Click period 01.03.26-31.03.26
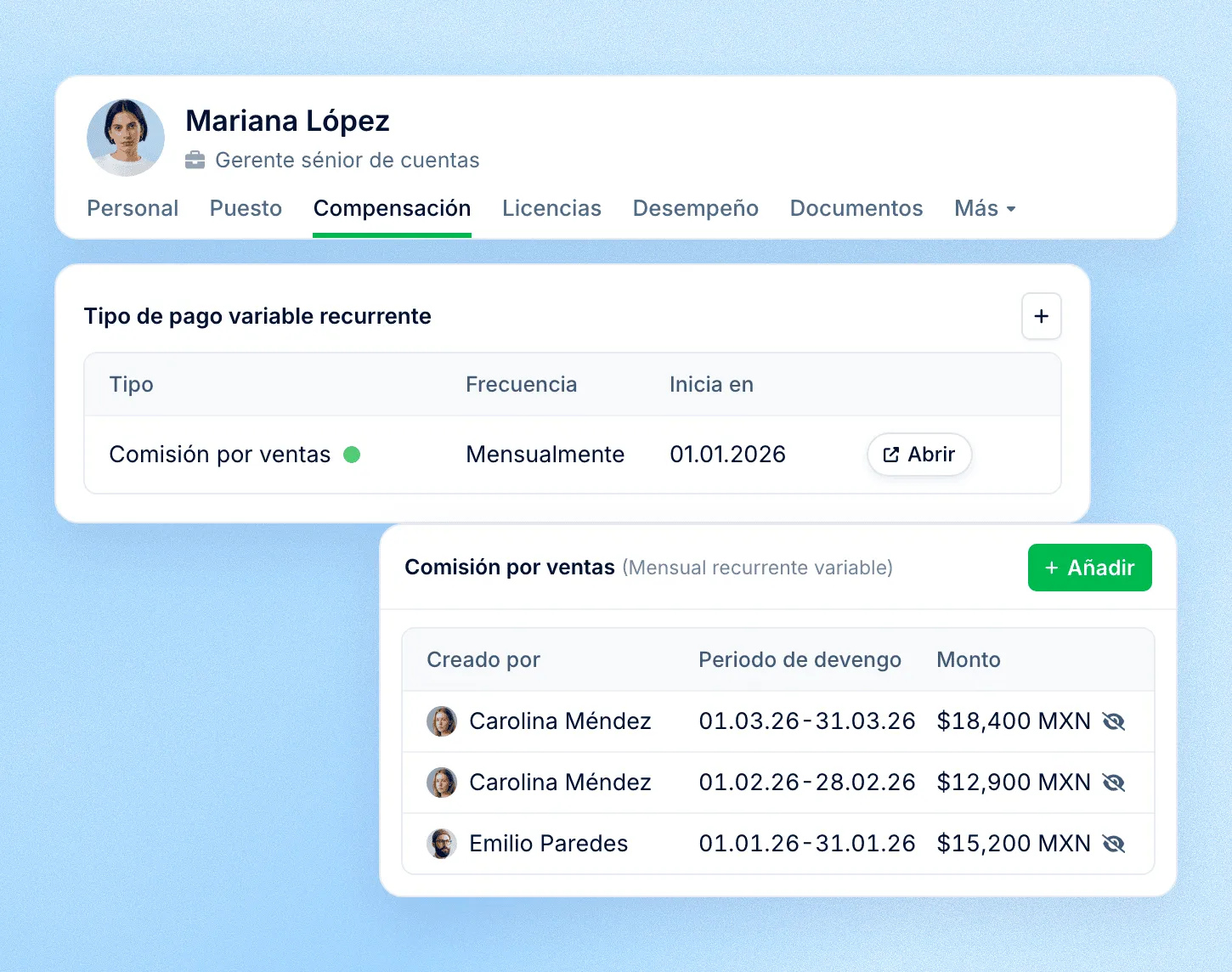The image size is (1232, 972). coord(807,721)
